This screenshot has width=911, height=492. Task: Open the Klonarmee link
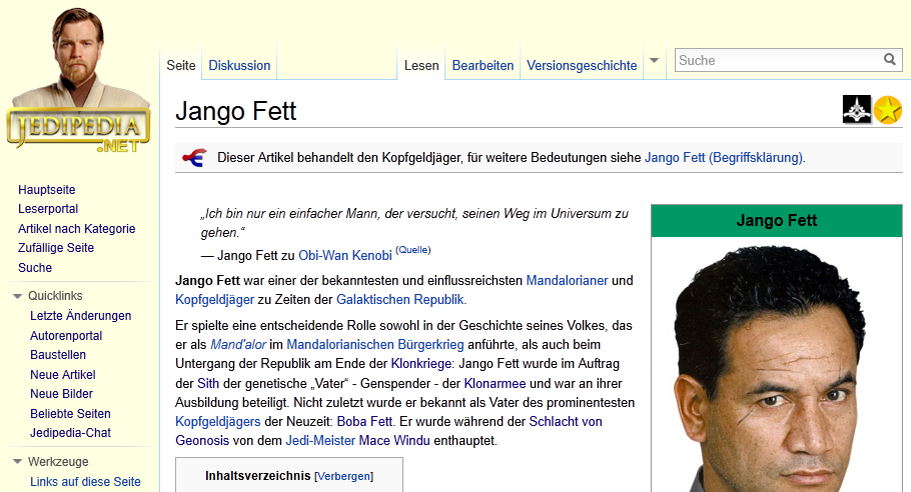tap(495, 383)
